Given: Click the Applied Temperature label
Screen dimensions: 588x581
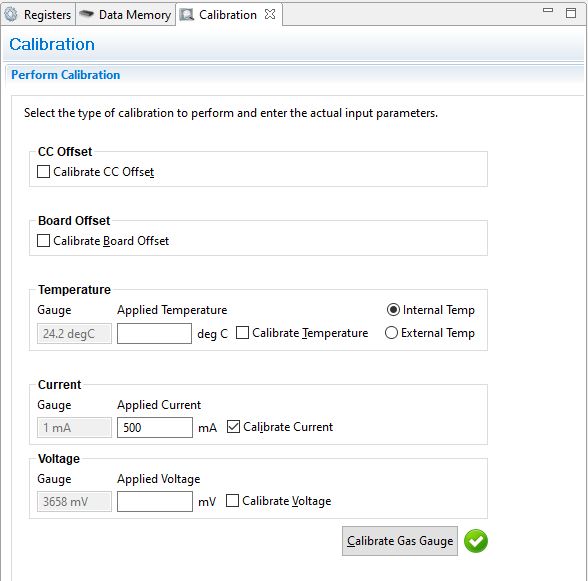Looking at the screenshot, I should (x=172, y=310).
